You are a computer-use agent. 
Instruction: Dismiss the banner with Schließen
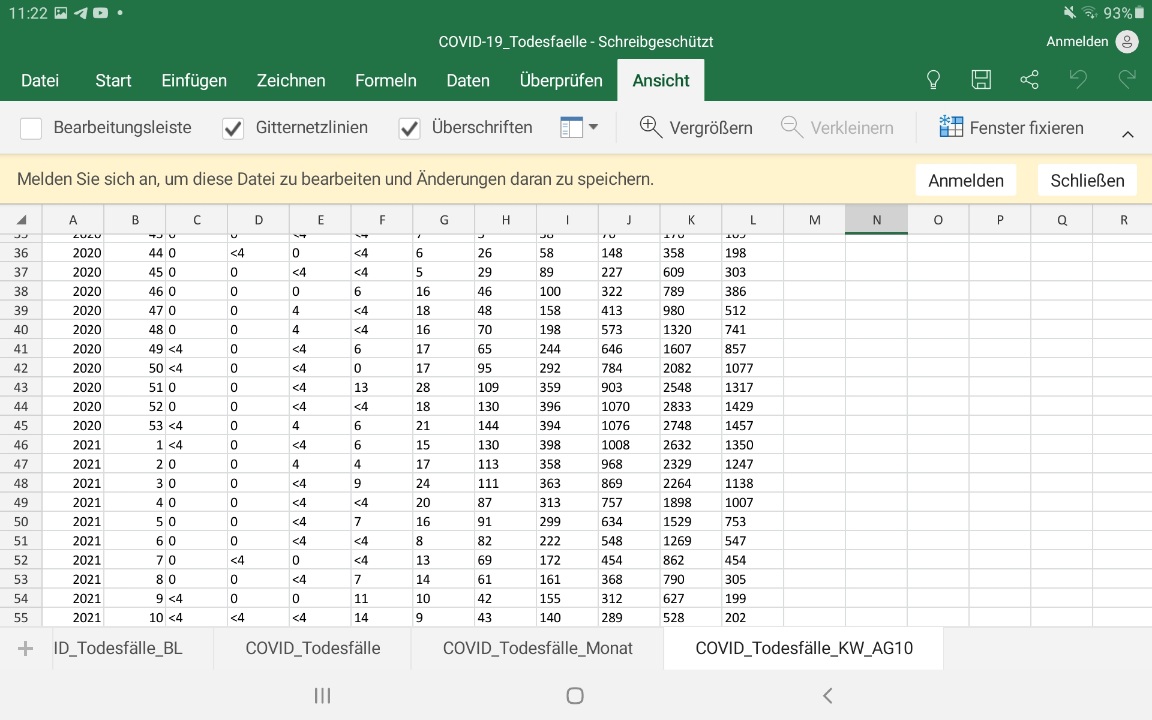pos(1087,180)
